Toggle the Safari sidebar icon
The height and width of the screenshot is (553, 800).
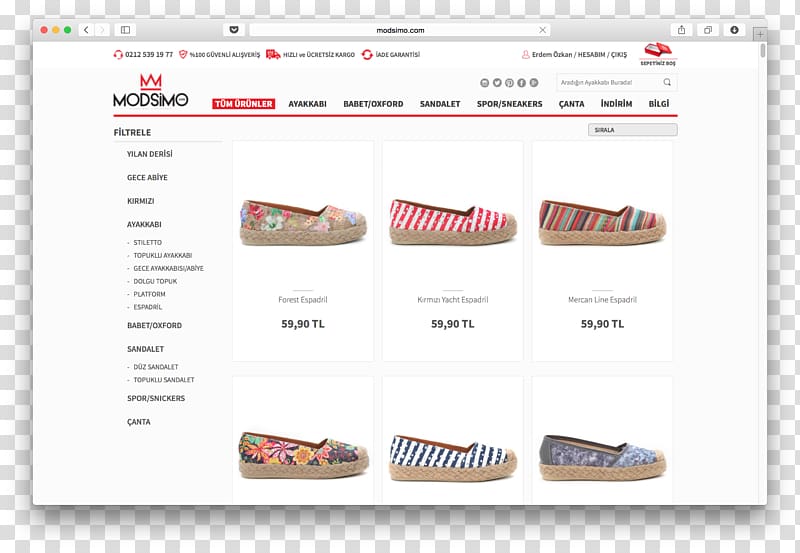click(126, 30)
